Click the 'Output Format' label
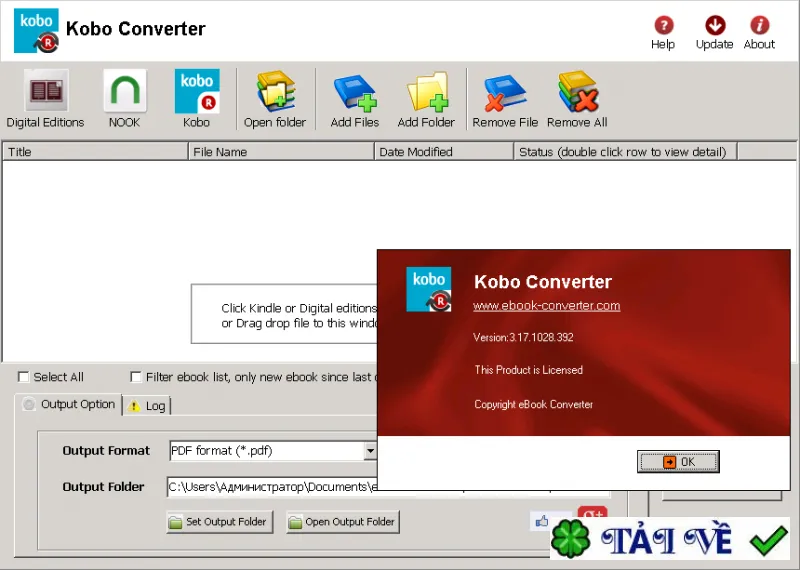The height and width of the screenshot is (570, 800). [106, 451]
